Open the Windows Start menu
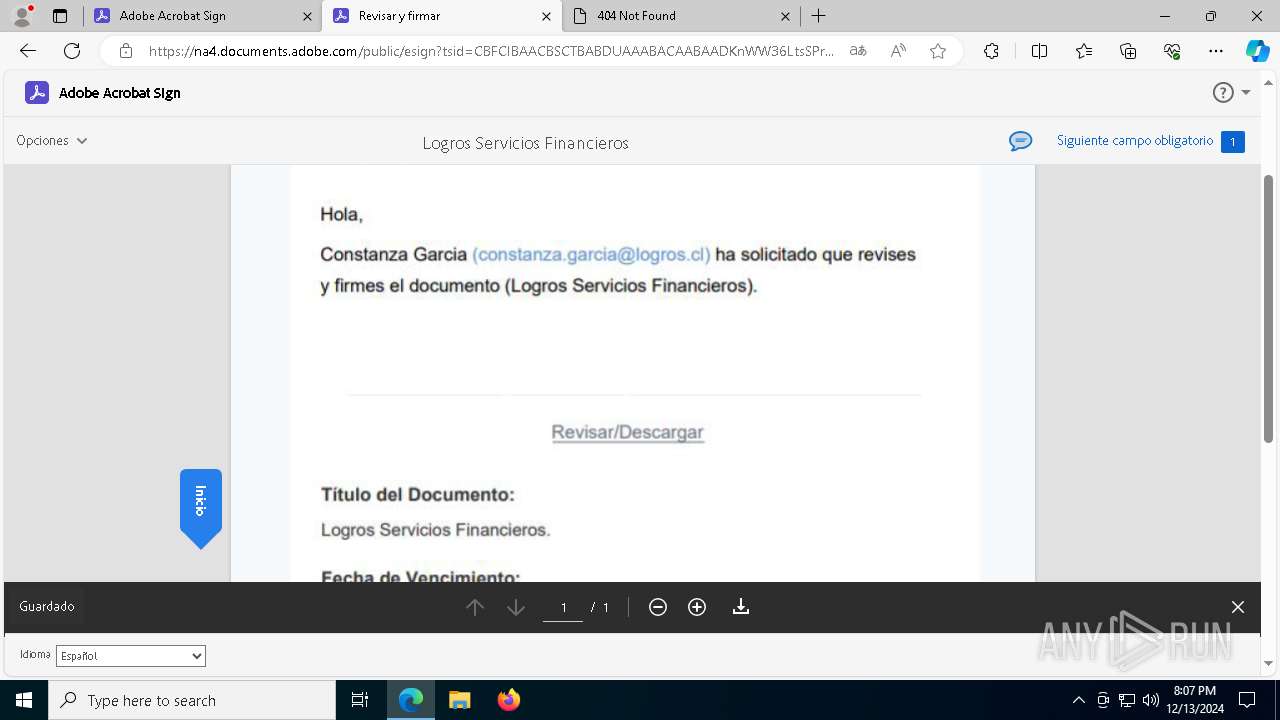The height and width of the screenshot is (720, 1280). click(24, 700)
